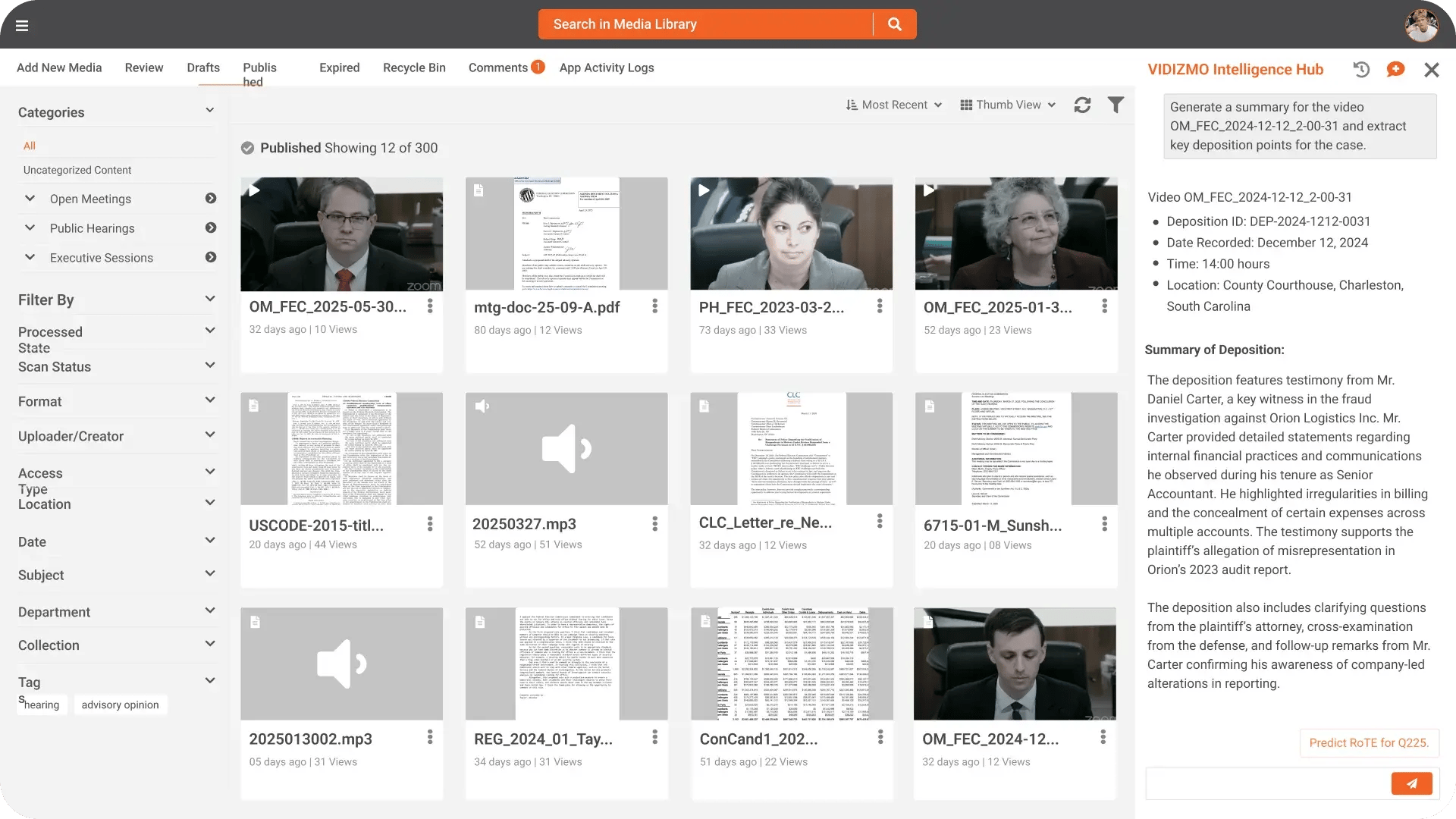Open options menu for 20250327.mp3

pos(654,524)
